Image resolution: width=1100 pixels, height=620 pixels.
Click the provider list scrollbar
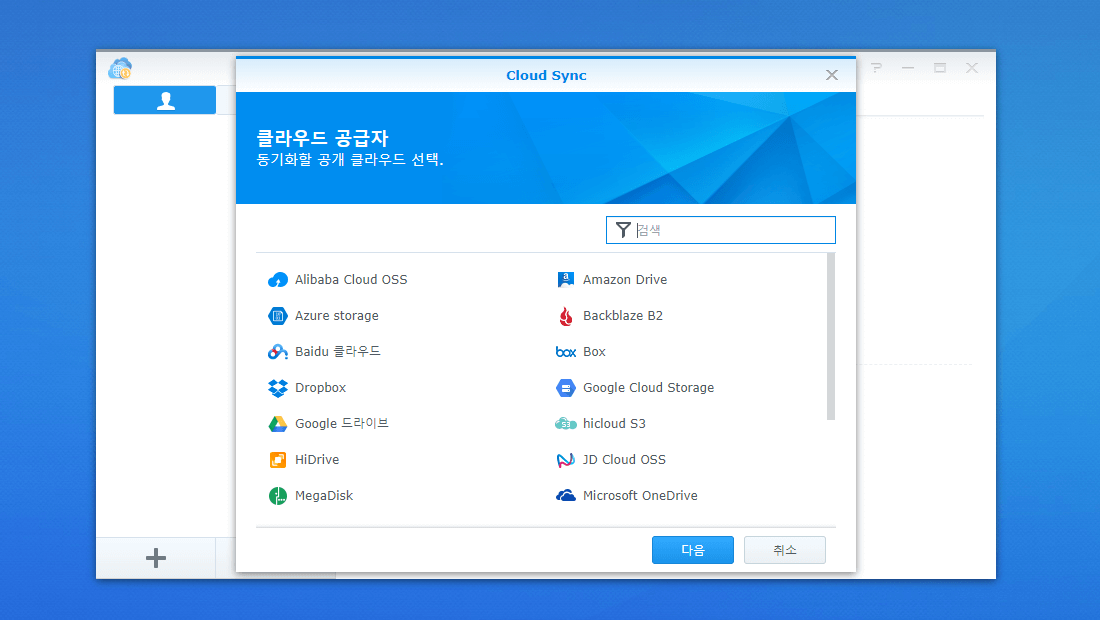click(x=831, y=337)
